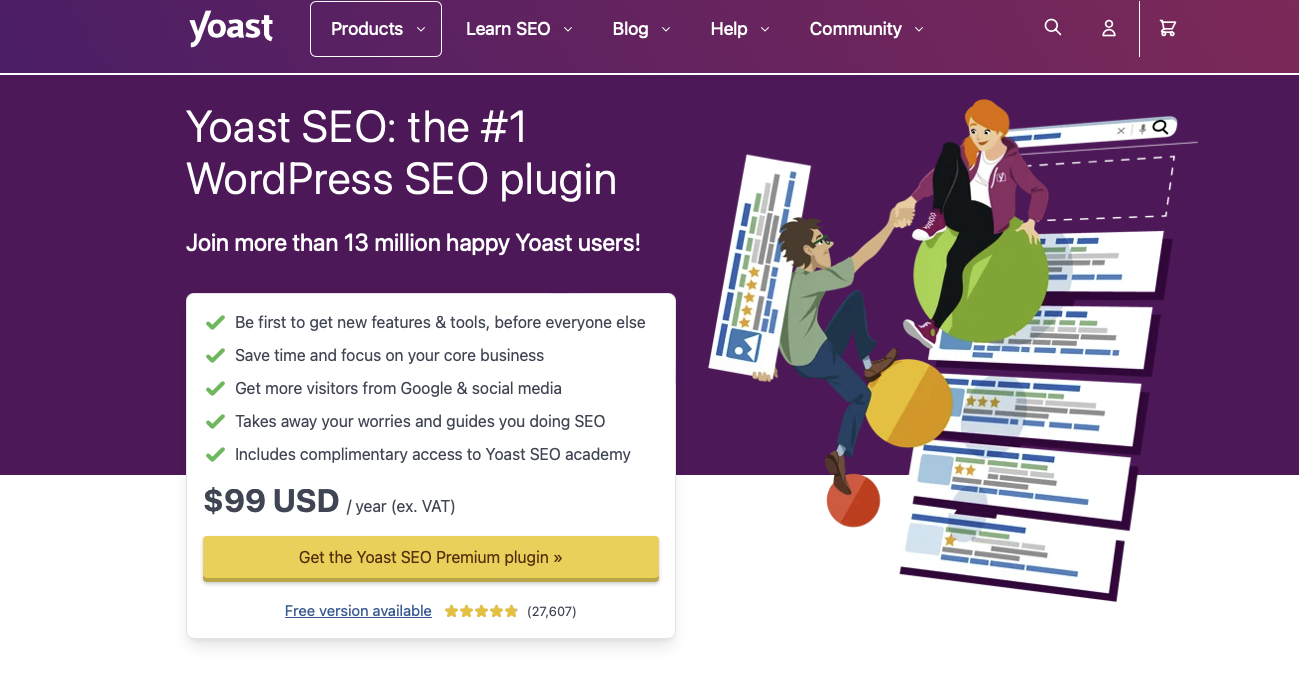This screenshot has height=690, width=1299.
Task: Click the '/ year (ex. VAT)' text
Action: pyautogui.click(x=401, y=506)
